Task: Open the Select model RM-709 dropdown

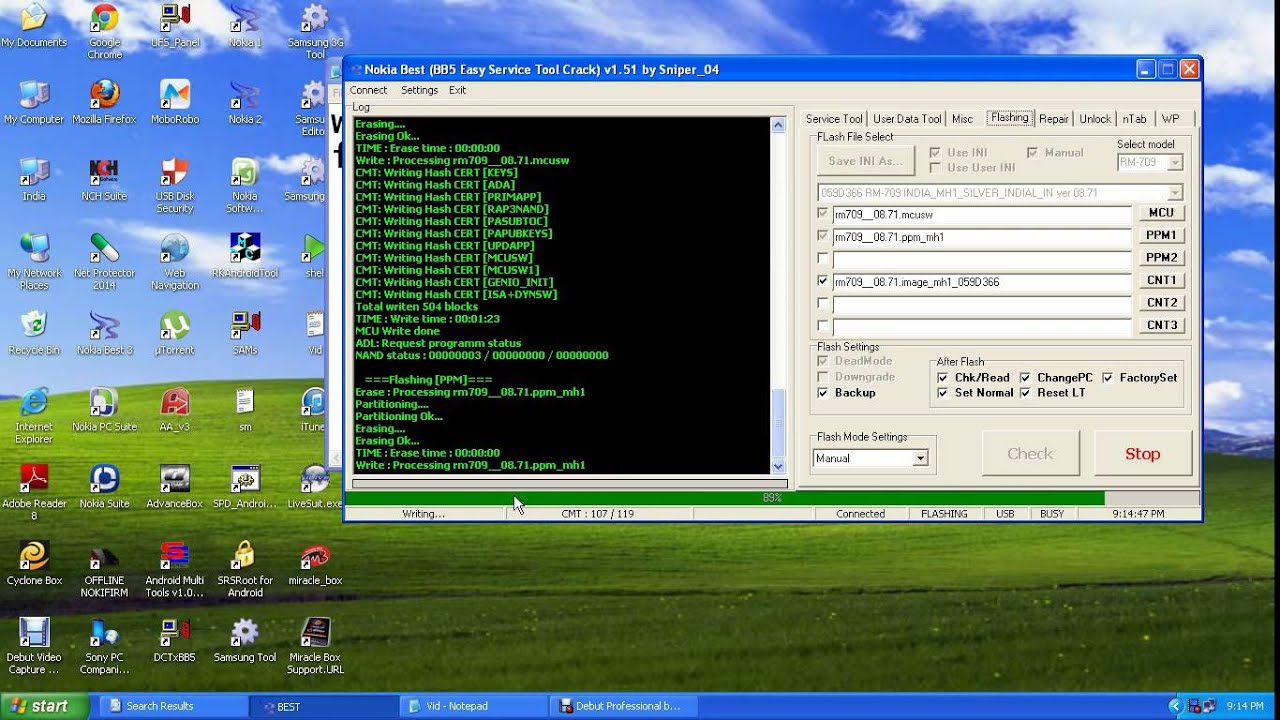Action: coord(1176,162)
